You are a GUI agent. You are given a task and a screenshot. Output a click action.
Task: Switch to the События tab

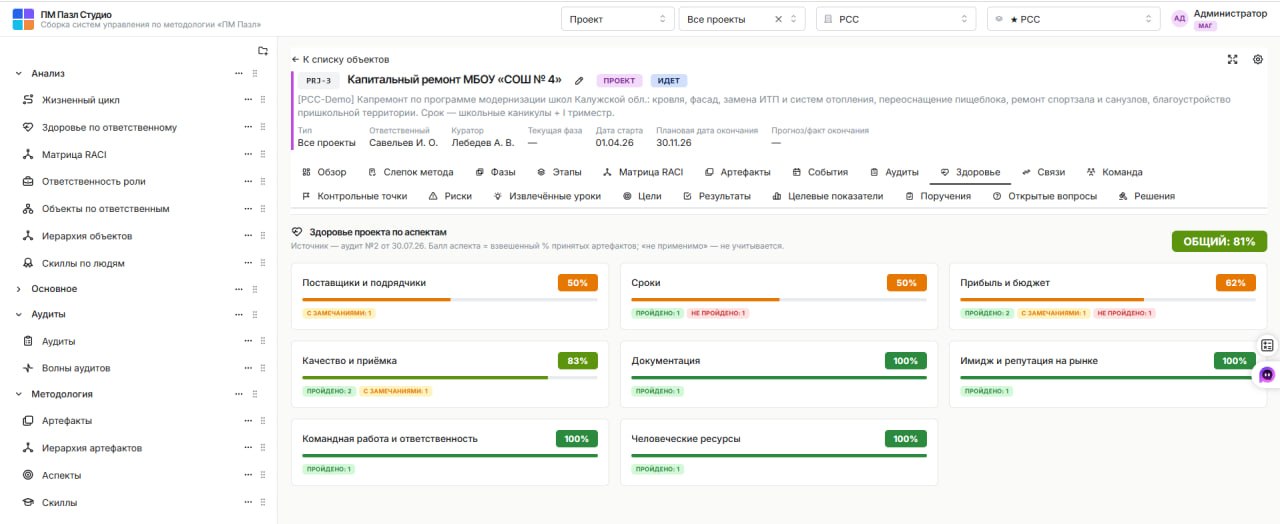[x=820, y=172]
